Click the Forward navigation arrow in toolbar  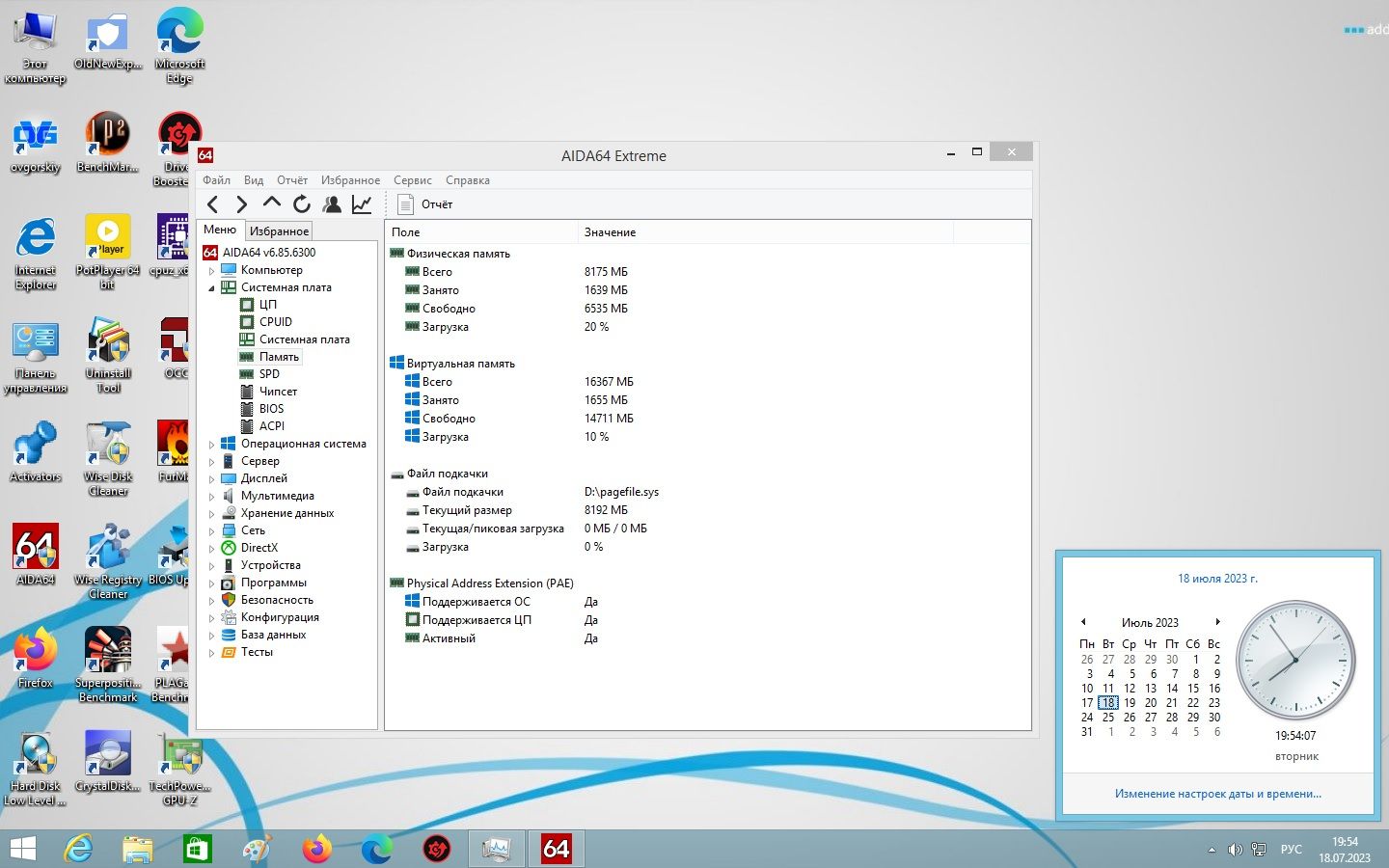click(242, 204)
